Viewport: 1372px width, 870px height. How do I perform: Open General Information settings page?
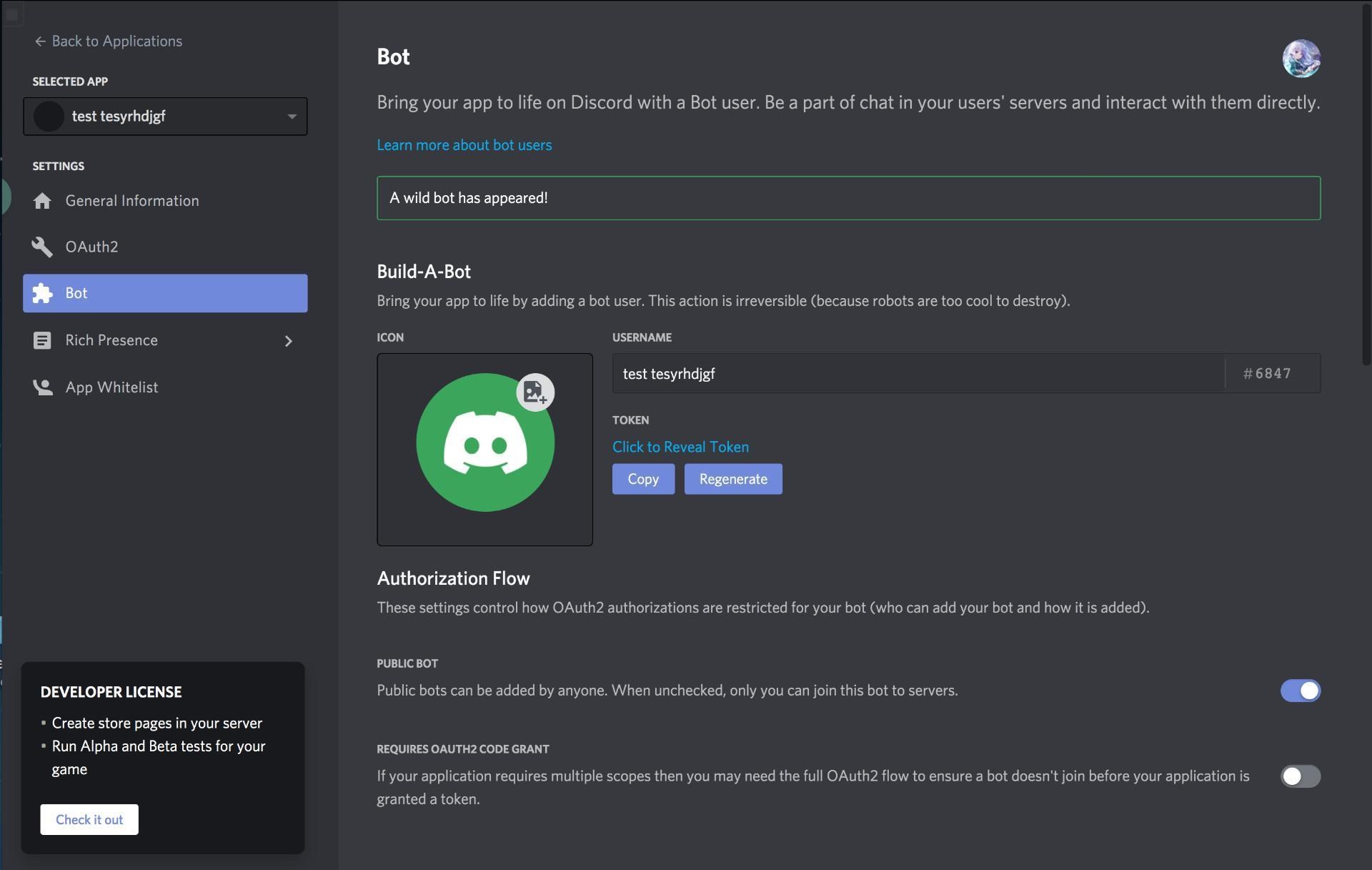point(165,201)
